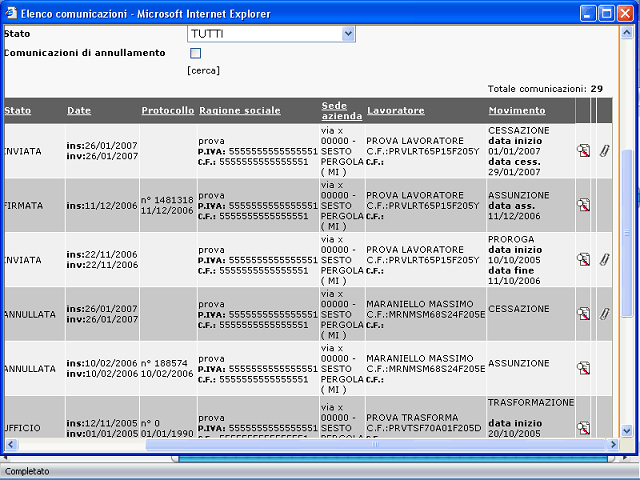This screenshot has height=480, width=640.
Task: Sort by Lavoratore column header
Action: [x=396, y=111]
